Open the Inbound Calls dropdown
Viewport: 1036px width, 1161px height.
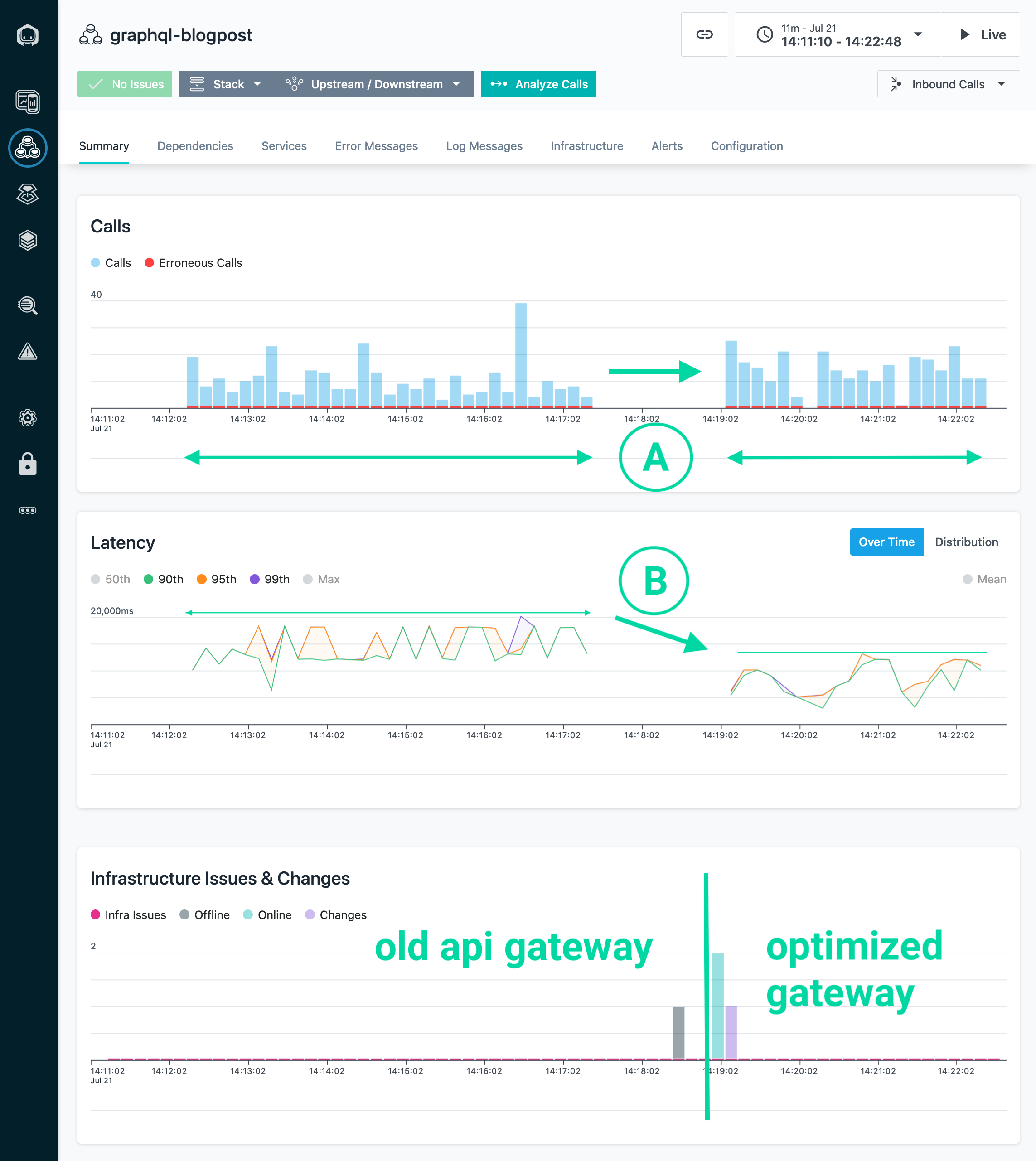948,84
